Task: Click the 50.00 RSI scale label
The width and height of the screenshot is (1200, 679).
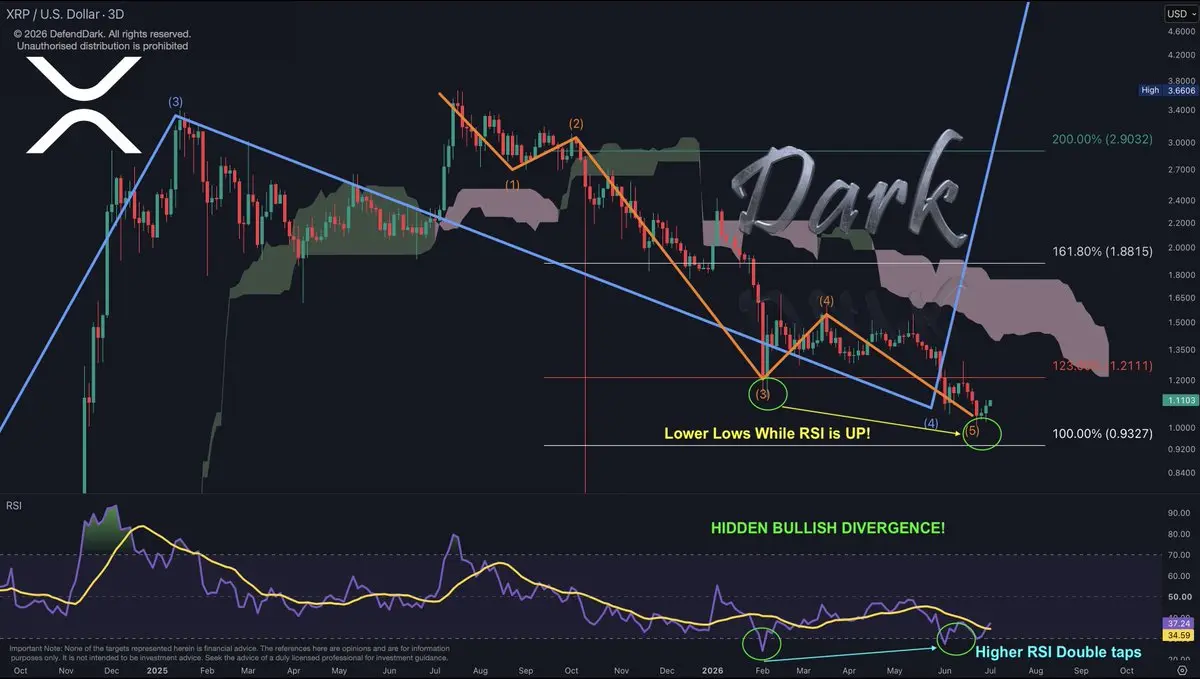Action: (x=1179, y=597)
